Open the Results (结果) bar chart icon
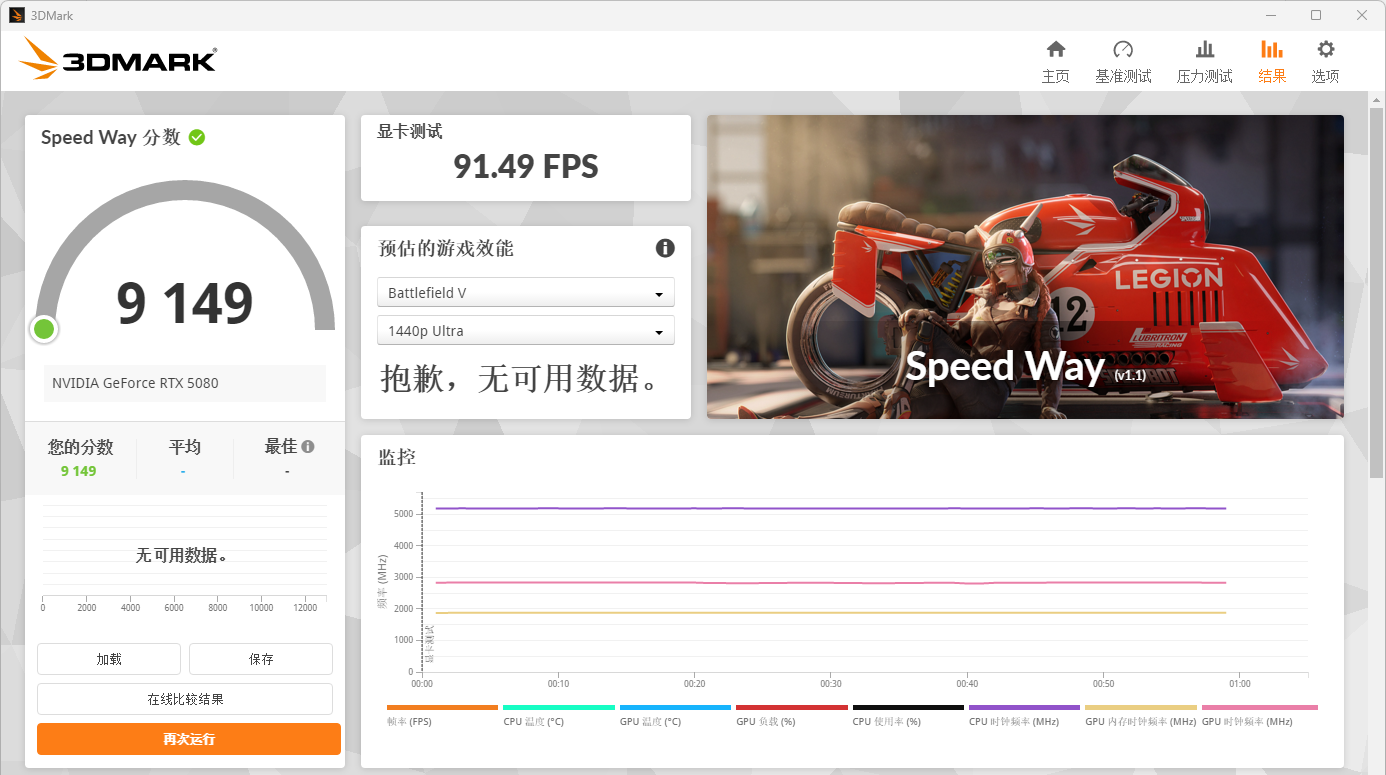Screen dimensions: 1386x775 pyautogui.click(x=1272, y=49)
